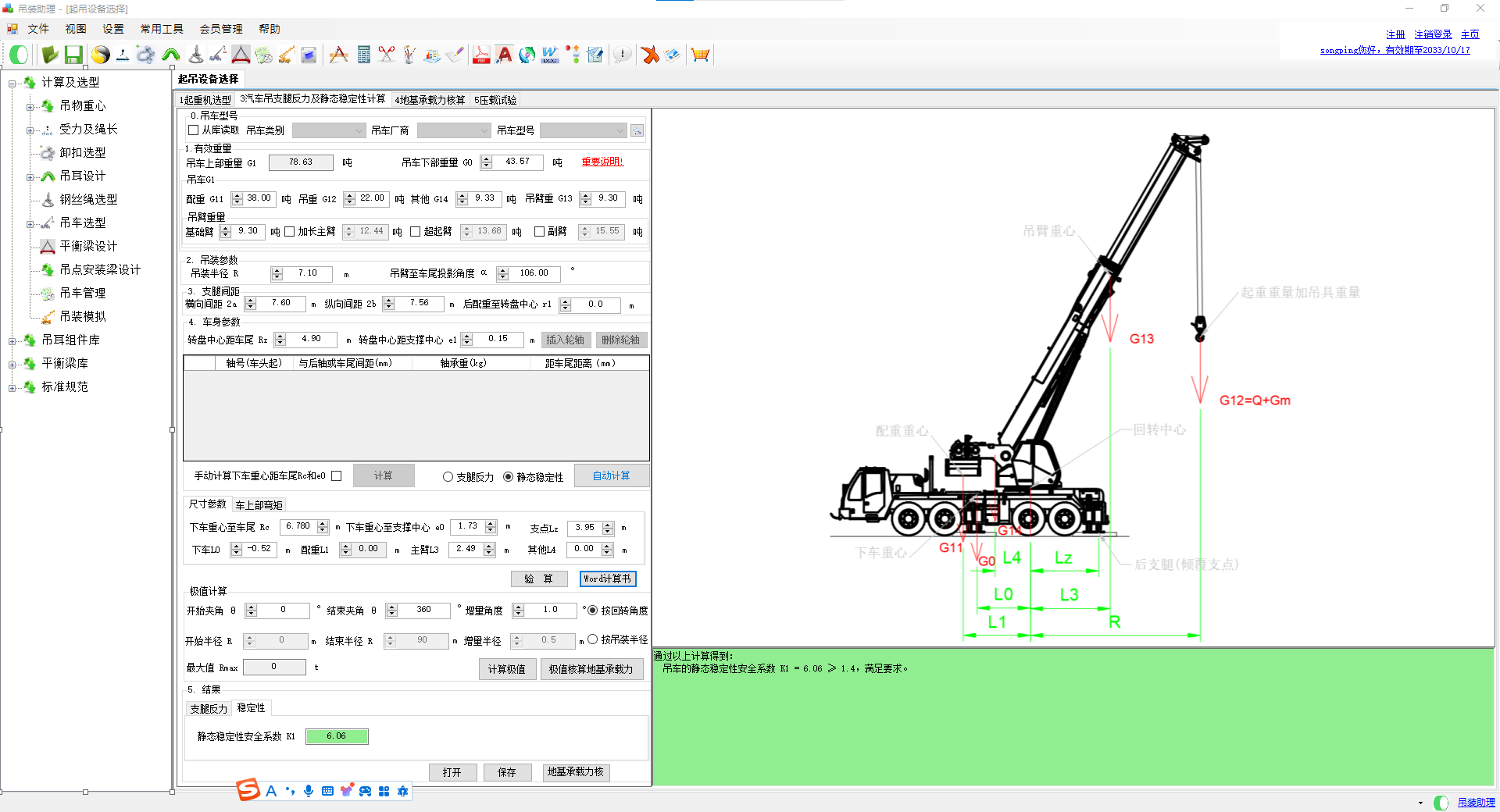This screenshot has height=812, width=1500.
Task: Open the 常用工具 menu
Action: 162,29
